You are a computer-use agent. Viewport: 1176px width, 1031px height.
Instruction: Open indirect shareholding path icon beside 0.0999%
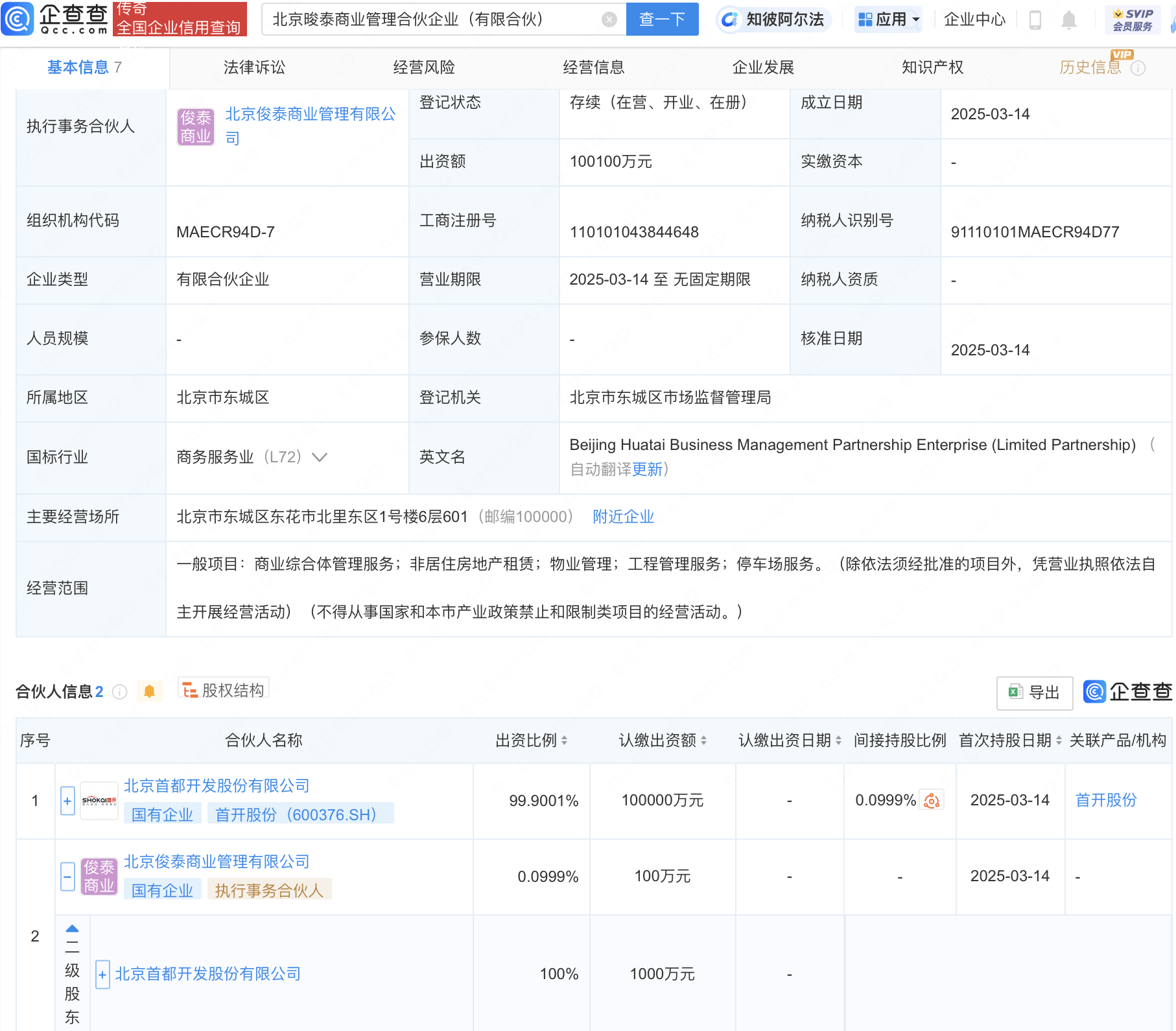pos(932,800)
